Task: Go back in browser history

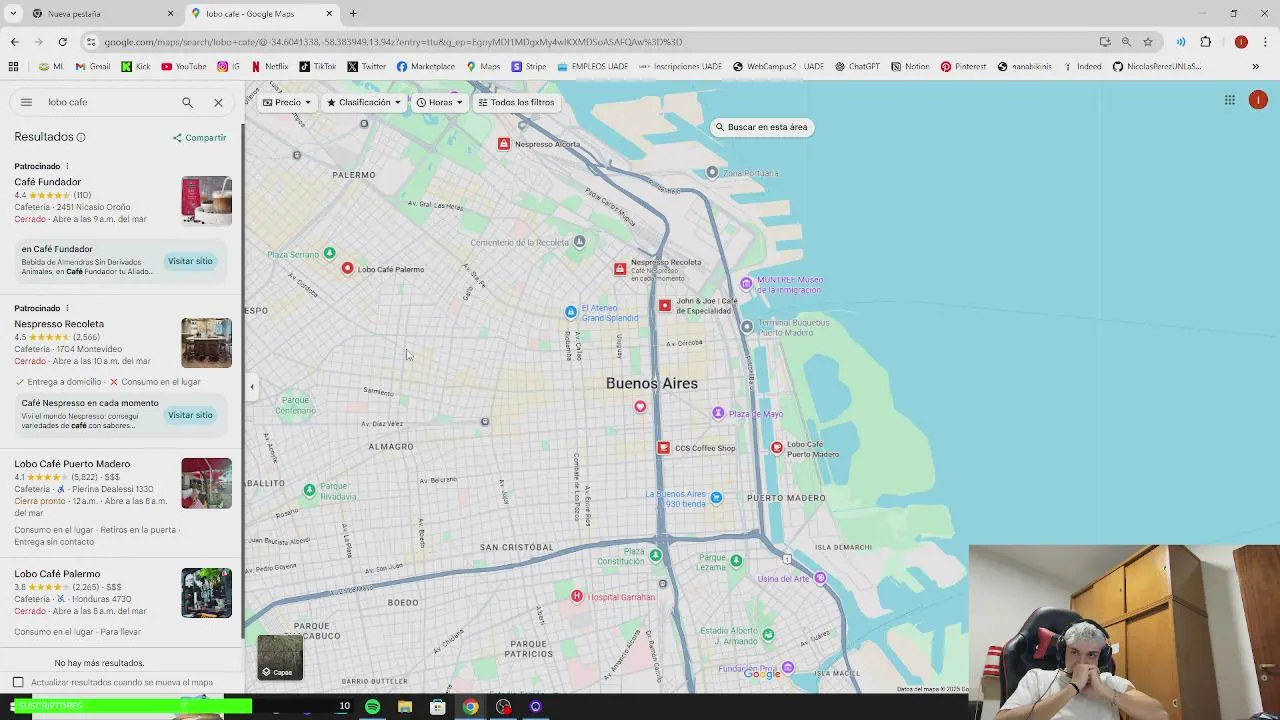Action: (14, 42)
